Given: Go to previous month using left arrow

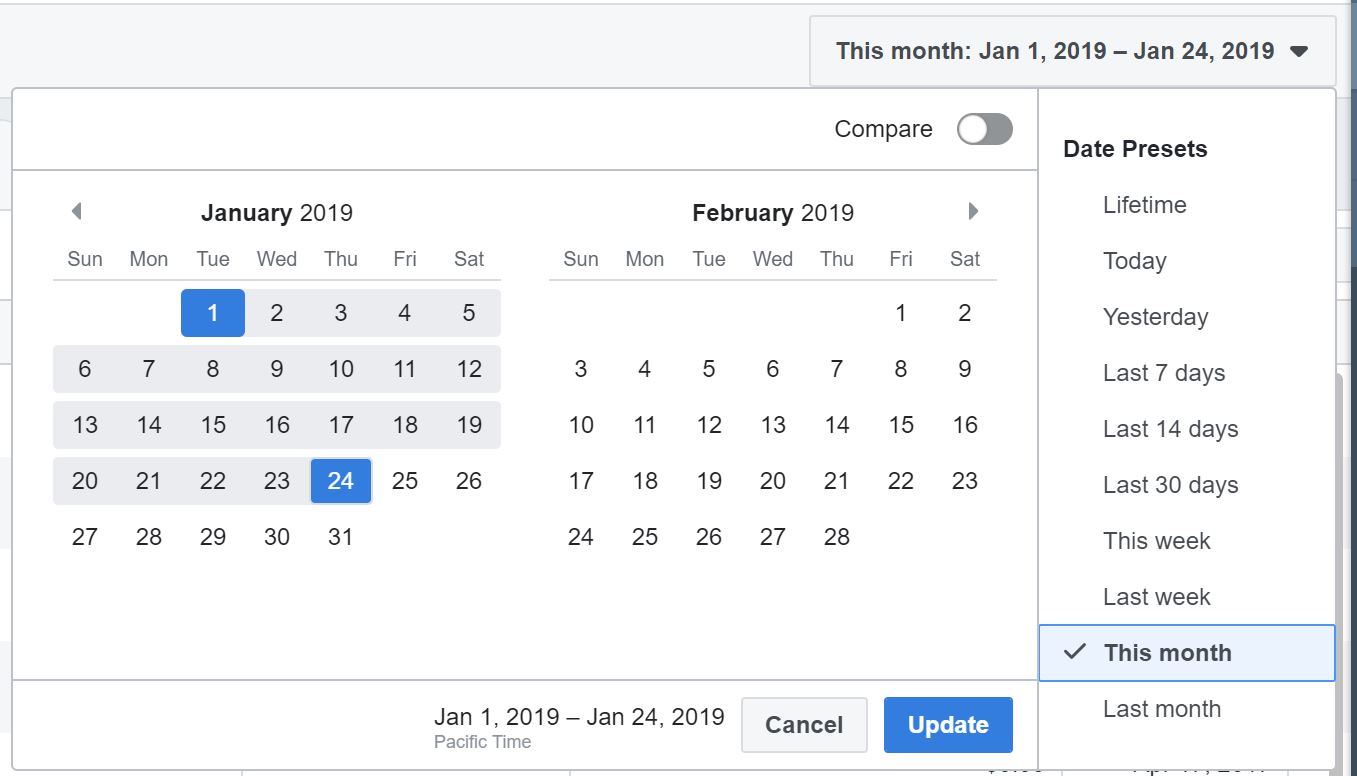Looking at the screenshot, I should pos(76,211).
